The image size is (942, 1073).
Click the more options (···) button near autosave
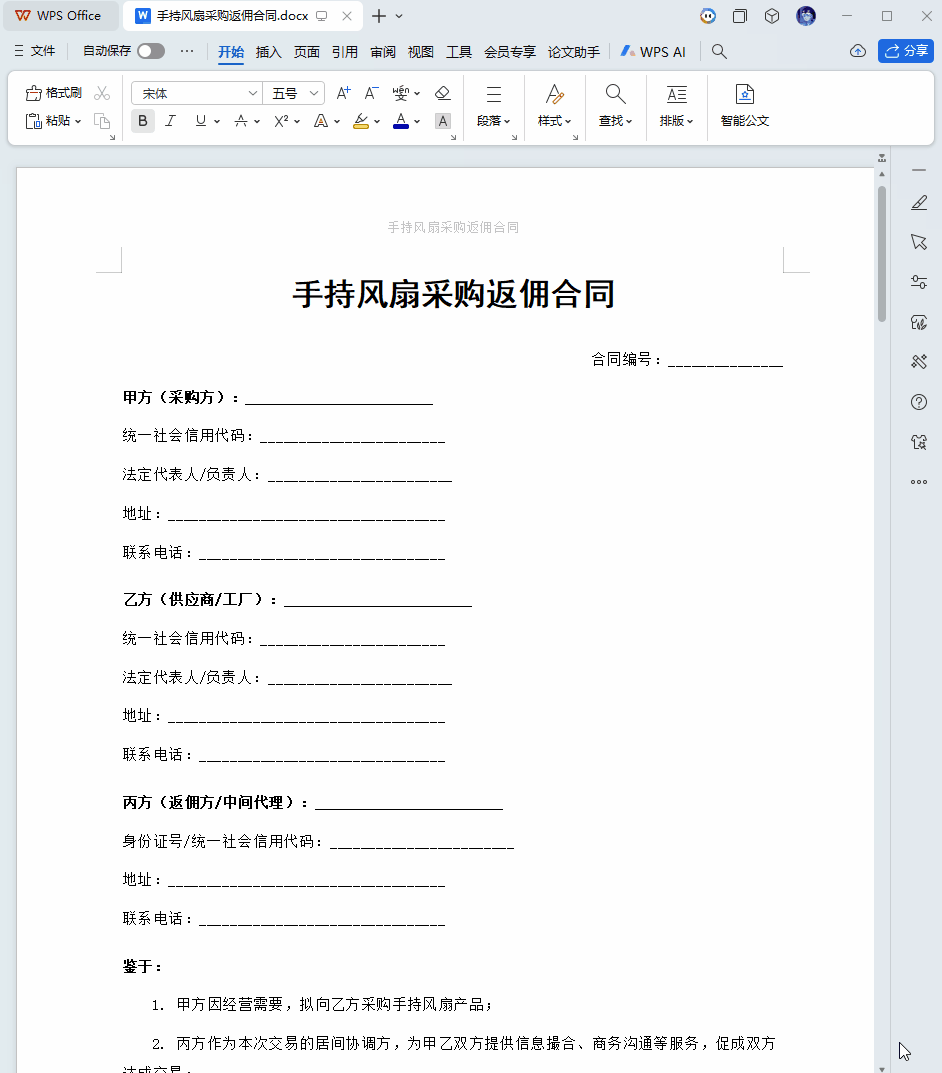[187, 51]
